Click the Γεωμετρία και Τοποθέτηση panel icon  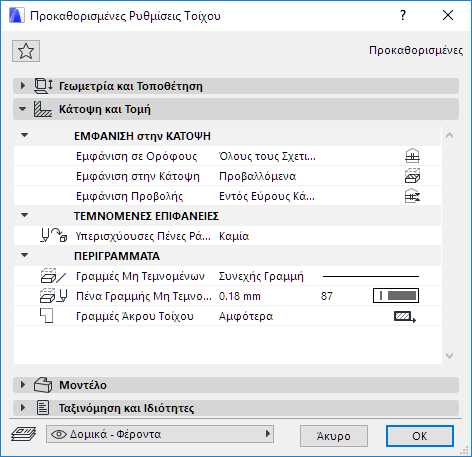click(43, 86)
